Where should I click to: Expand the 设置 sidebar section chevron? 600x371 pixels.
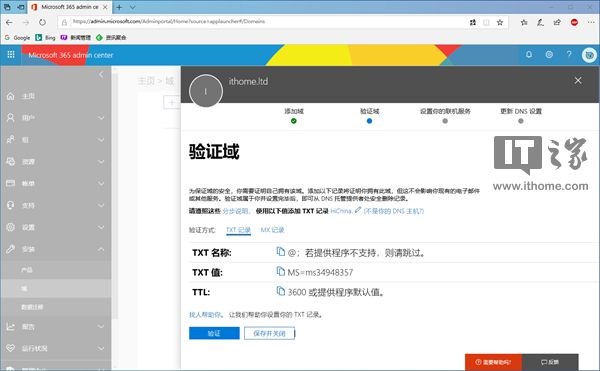pos(101,227)
